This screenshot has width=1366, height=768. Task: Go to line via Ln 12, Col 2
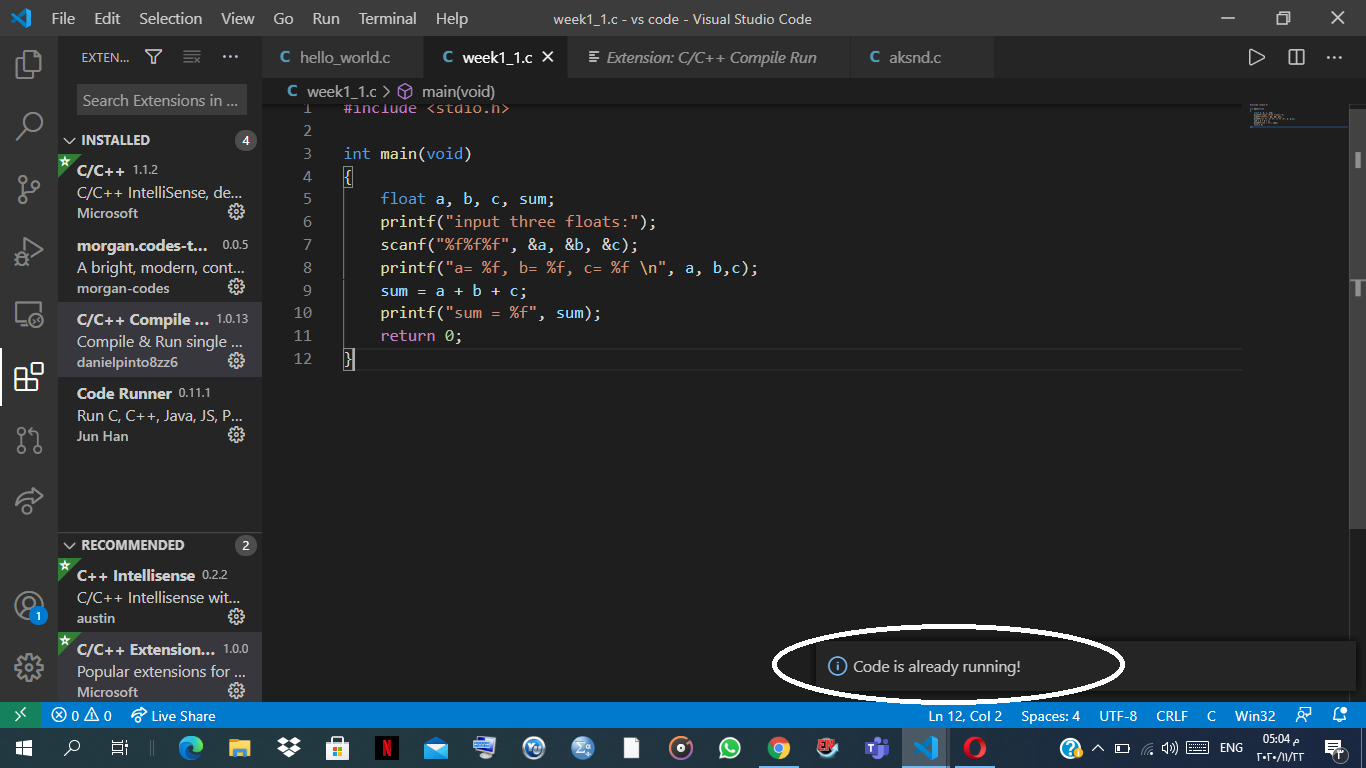(x=965, y=716)
